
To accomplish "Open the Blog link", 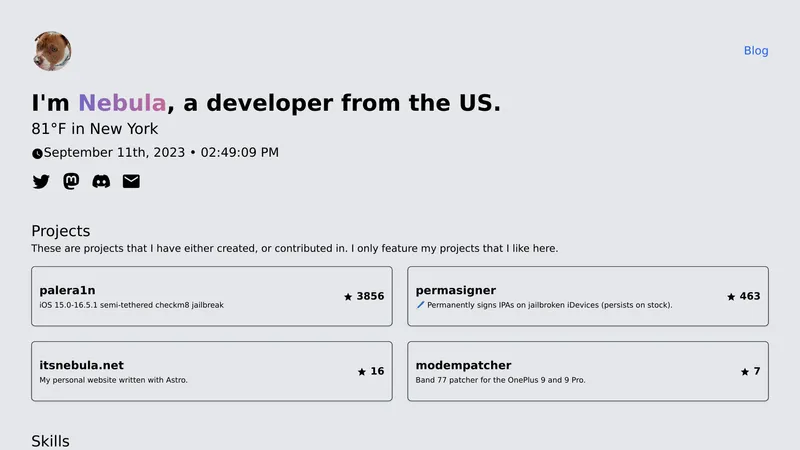I will point(756,51).
